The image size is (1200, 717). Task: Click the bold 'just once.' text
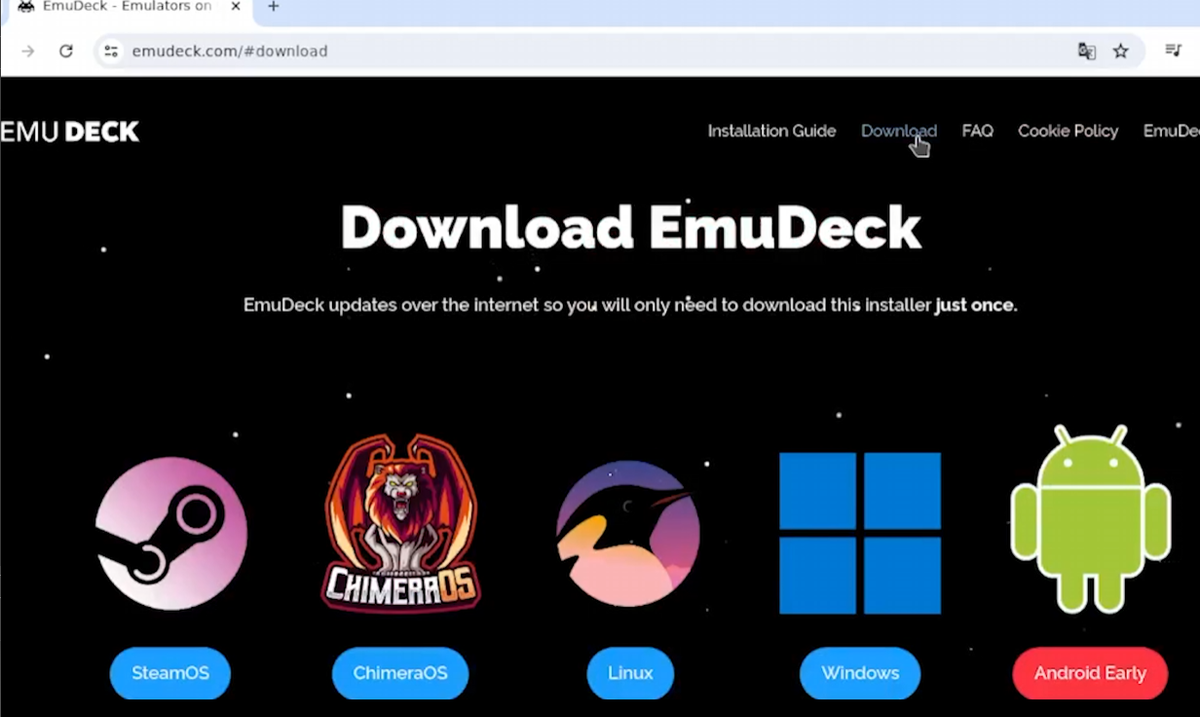[x=976, y=305]
